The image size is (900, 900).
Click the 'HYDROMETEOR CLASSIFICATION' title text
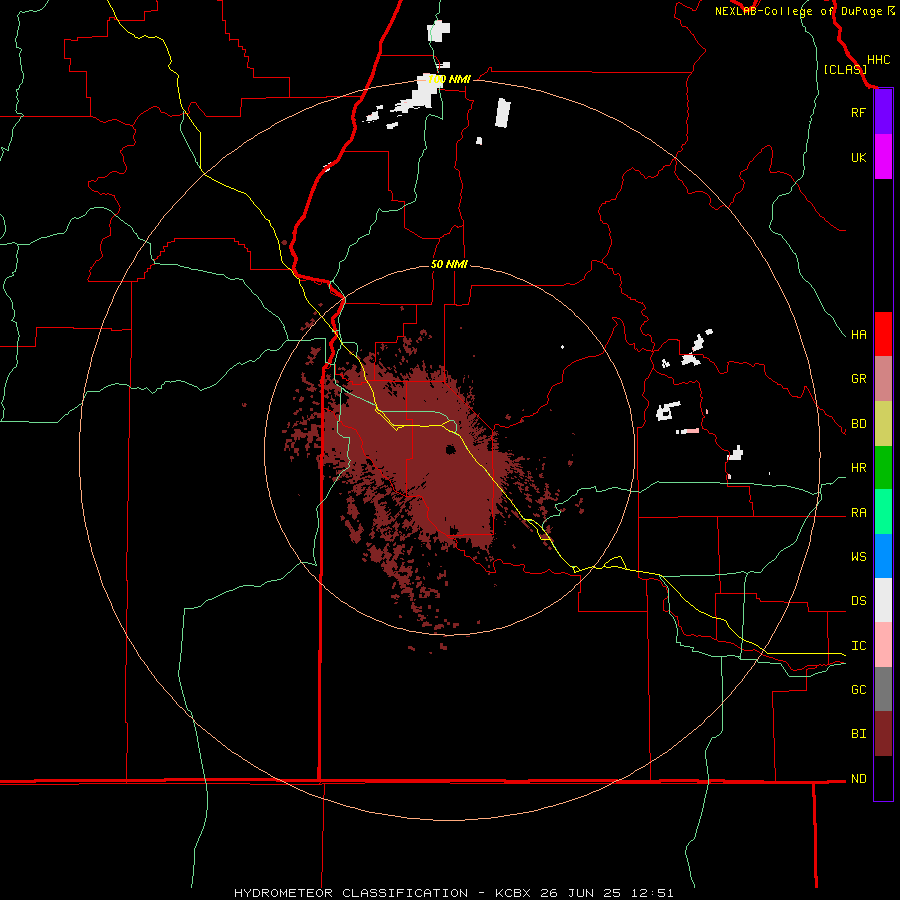tap(351, 893)
